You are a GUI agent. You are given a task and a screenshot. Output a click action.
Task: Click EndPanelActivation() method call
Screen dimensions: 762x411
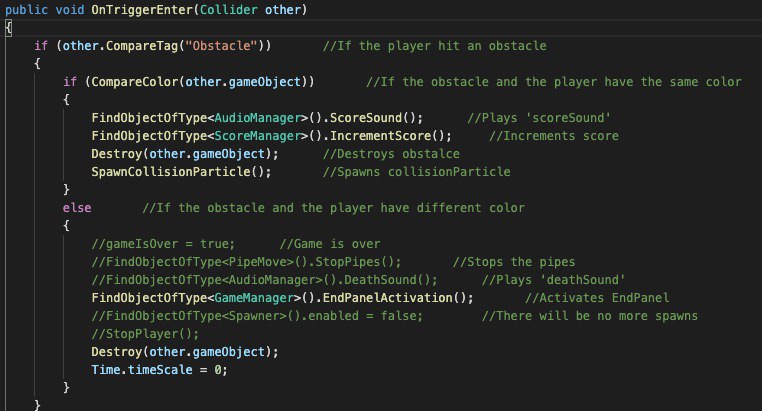point(395,297)
